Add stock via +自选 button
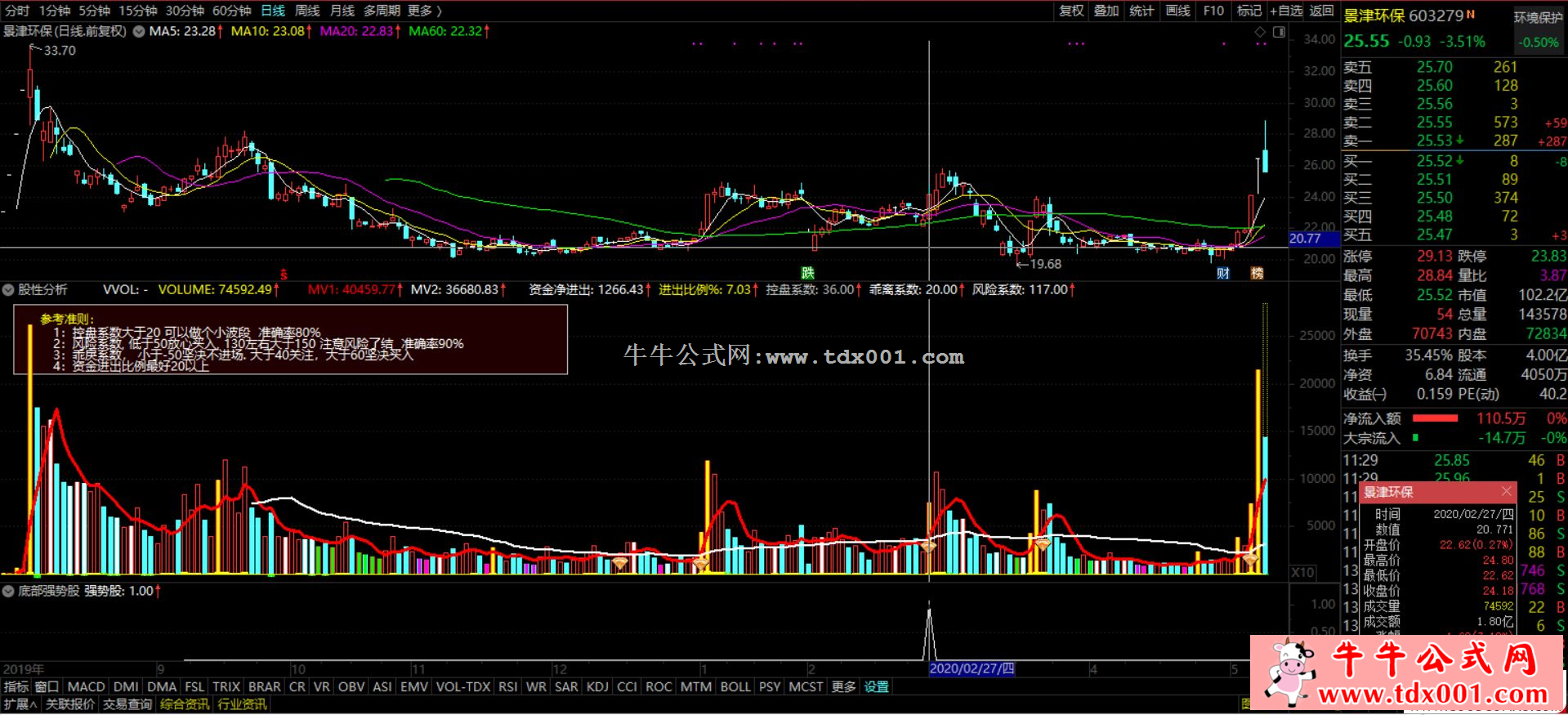The height and width of the screenshot is (715, 1568). [1286, 11]
